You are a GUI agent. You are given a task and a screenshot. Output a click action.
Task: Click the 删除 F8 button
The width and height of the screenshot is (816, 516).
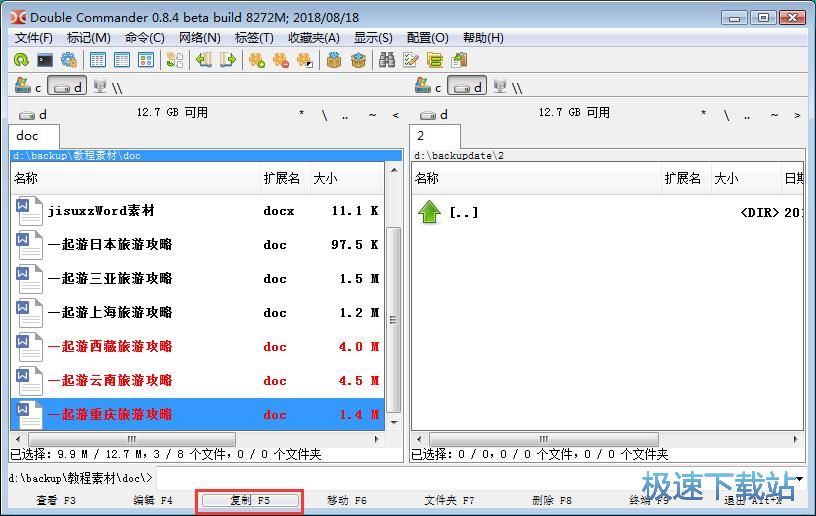pos(551,500)
